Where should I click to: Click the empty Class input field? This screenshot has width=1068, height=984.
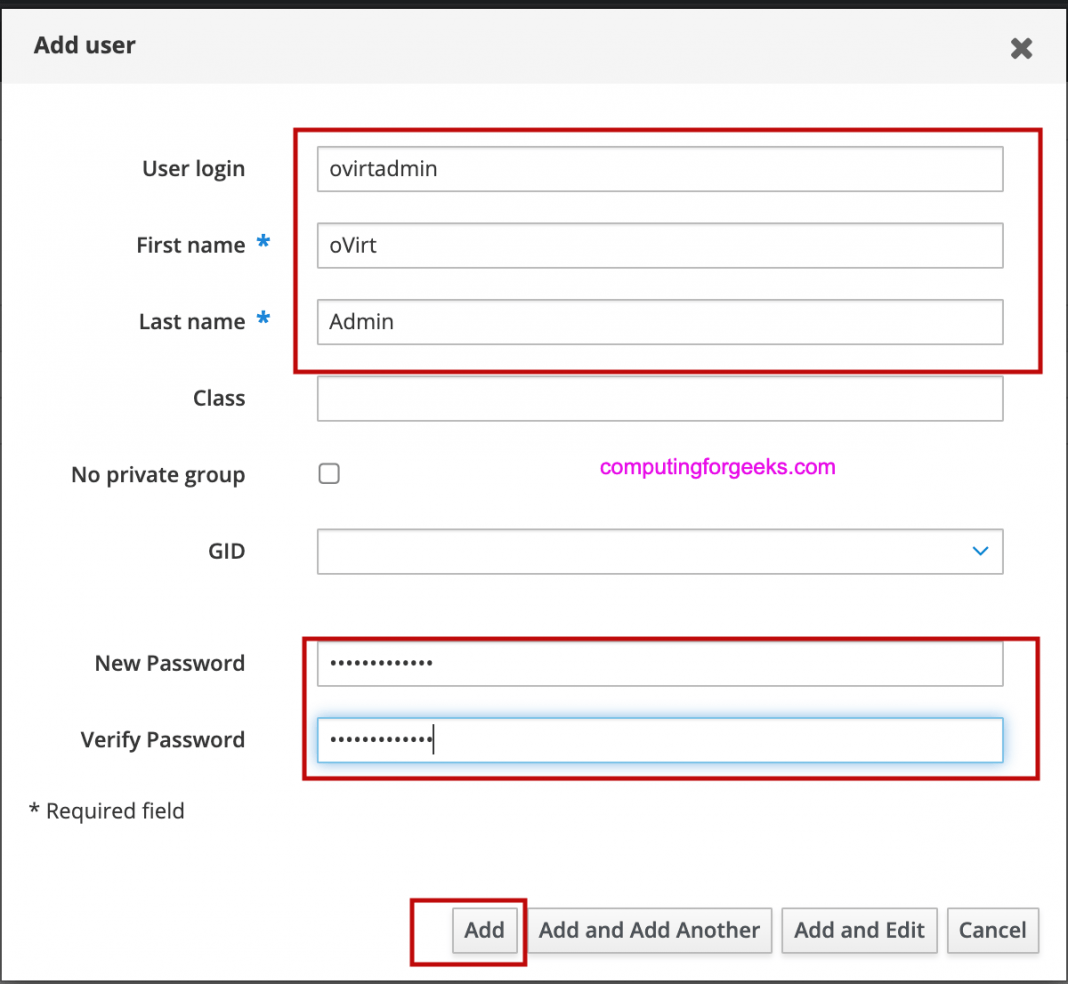[660, 398]
